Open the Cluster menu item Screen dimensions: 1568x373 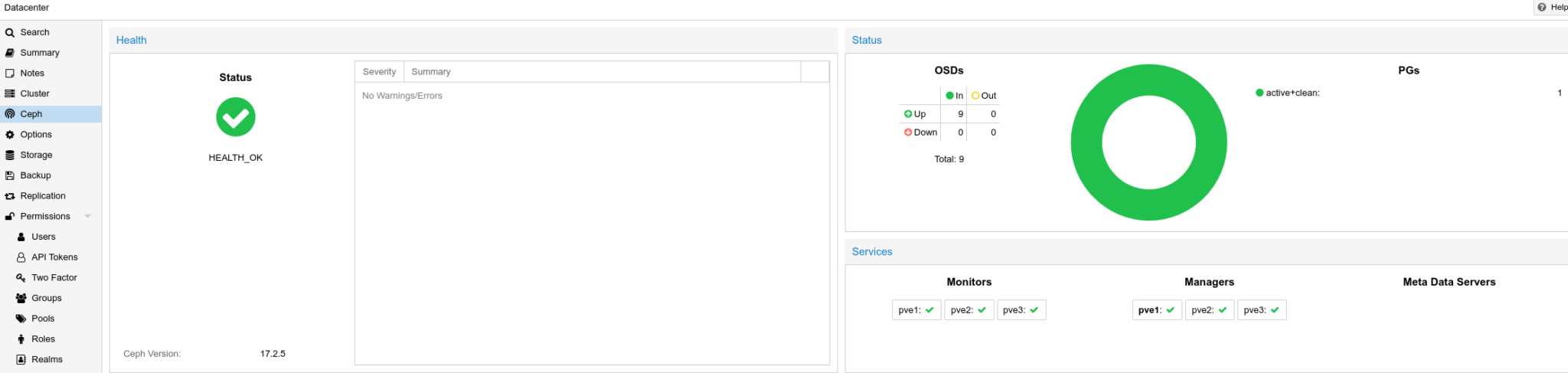pyautogui.click(x=34, y=93)
